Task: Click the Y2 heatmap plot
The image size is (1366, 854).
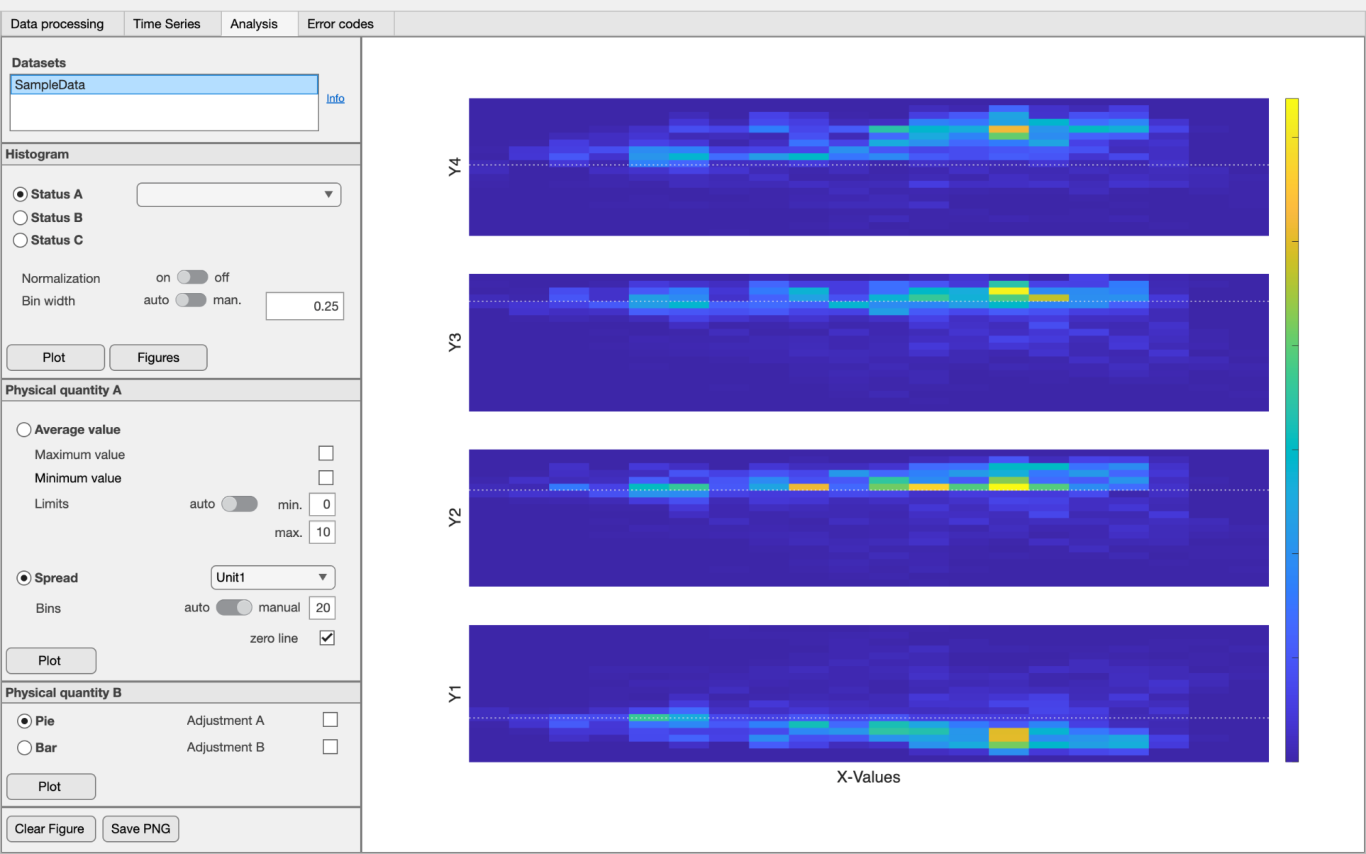Action: pyautogui.click(x=869, y=518)
